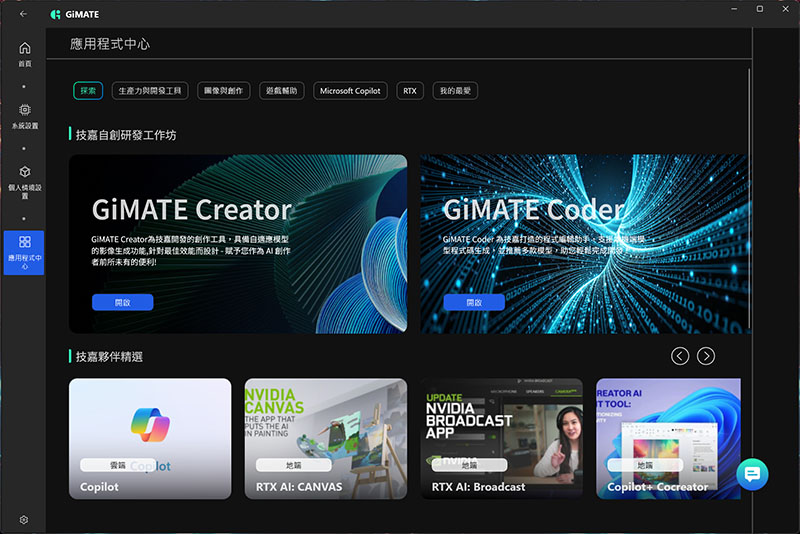800x534 pixels.
Task: Click the GiMATE logo icon
Action: pos(54,15)
